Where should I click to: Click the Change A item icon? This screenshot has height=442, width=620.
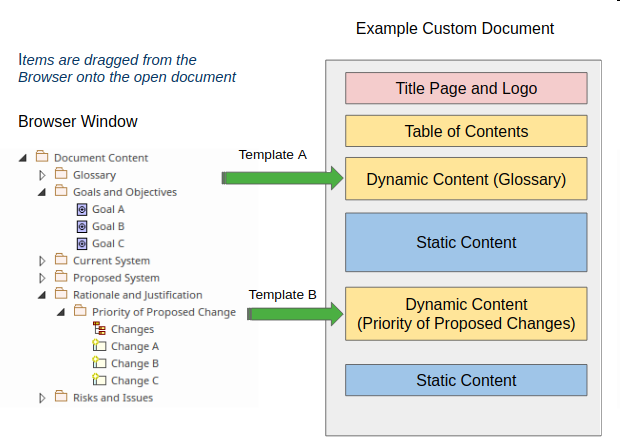pos(99,346)
